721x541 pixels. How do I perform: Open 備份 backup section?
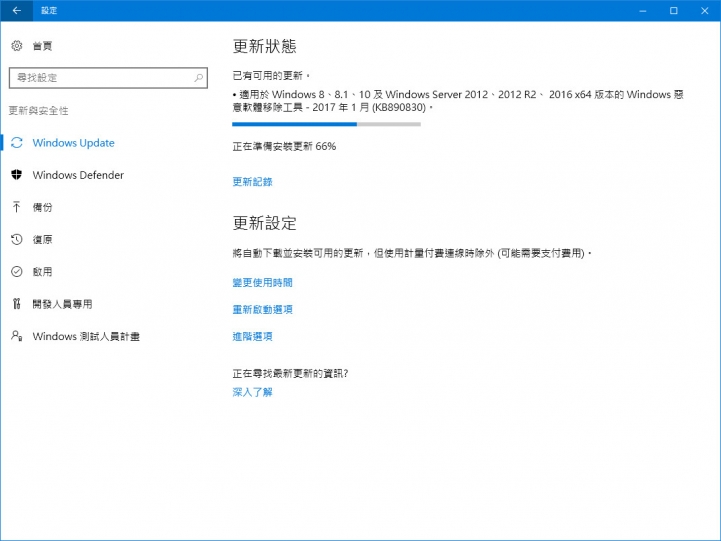click(42, 207)
